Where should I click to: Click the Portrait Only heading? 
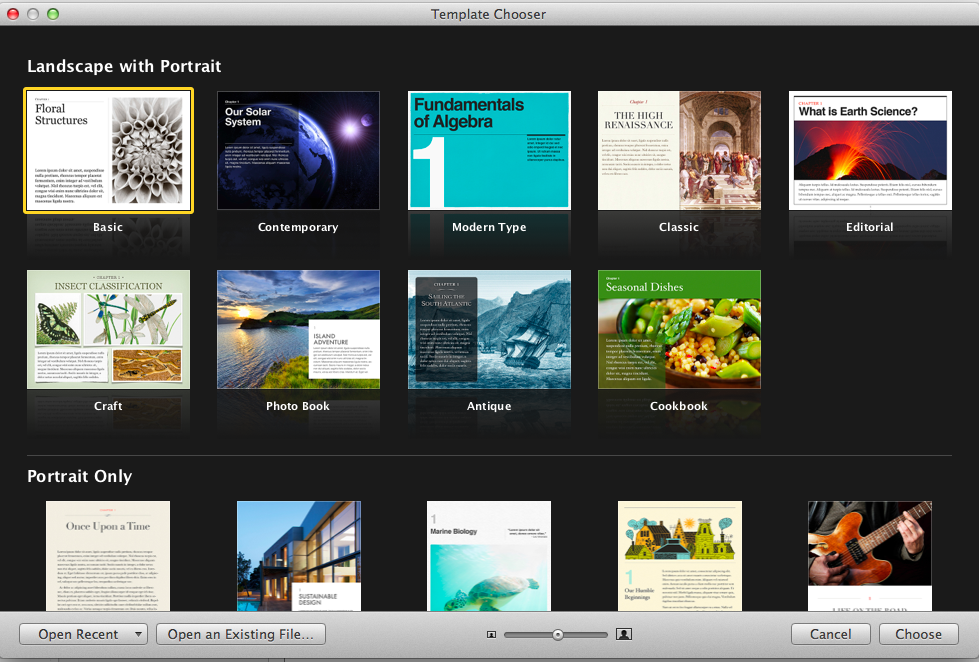click(x=80, y=476)
